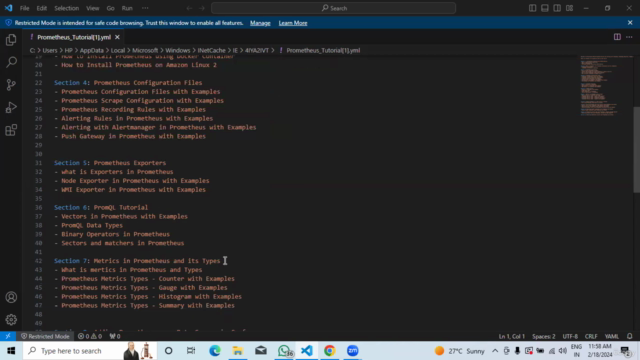This screenshot has width=640, height=360.
Task: Open editor More Actions ellipsis
Action: coord(629,37)
